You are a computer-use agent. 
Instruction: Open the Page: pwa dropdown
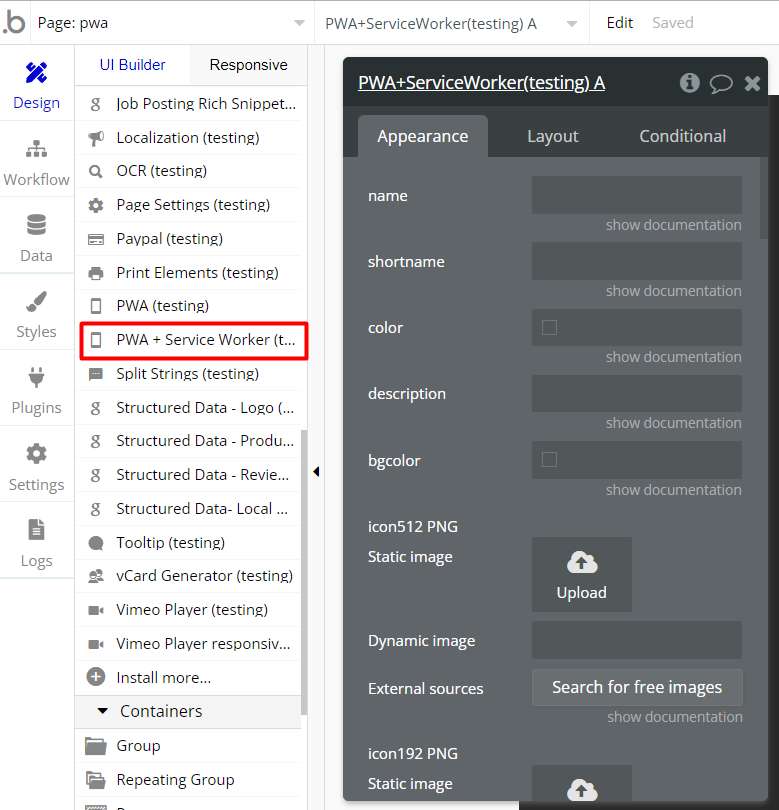coord(170,23)
